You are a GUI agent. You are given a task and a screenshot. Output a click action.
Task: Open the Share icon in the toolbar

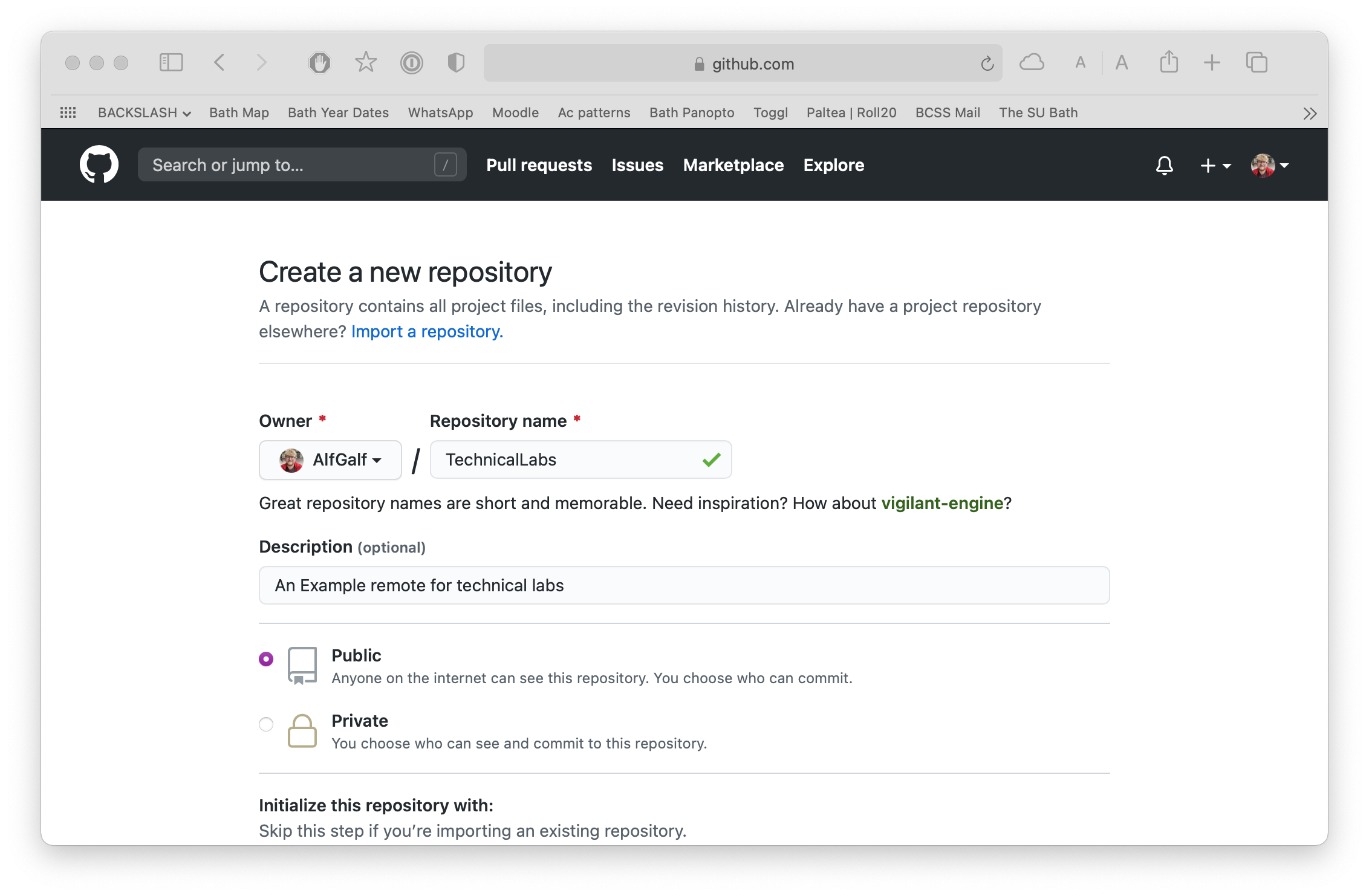1169,62
